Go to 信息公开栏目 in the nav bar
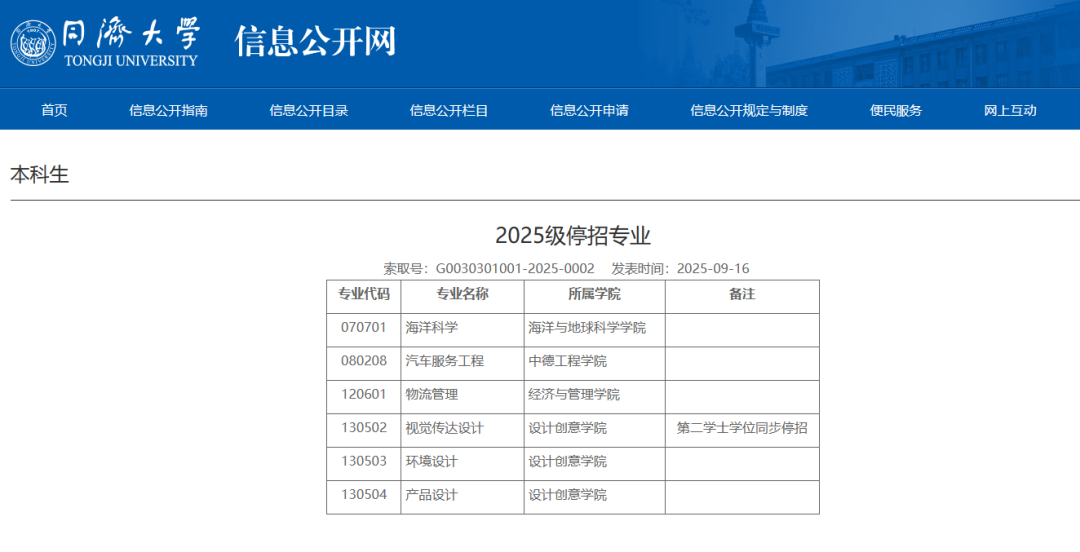 pos(449,111)
